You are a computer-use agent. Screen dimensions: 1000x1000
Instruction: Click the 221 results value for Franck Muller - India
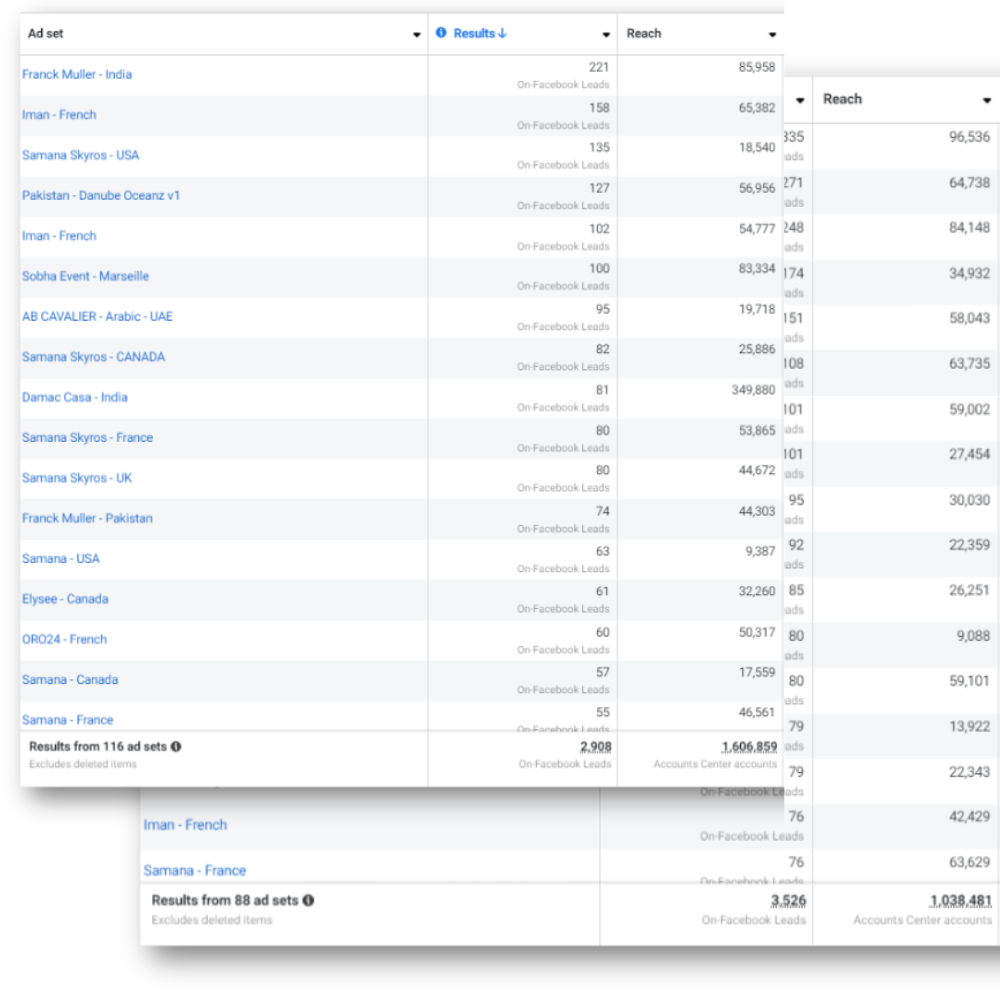(x=599, y=67)
